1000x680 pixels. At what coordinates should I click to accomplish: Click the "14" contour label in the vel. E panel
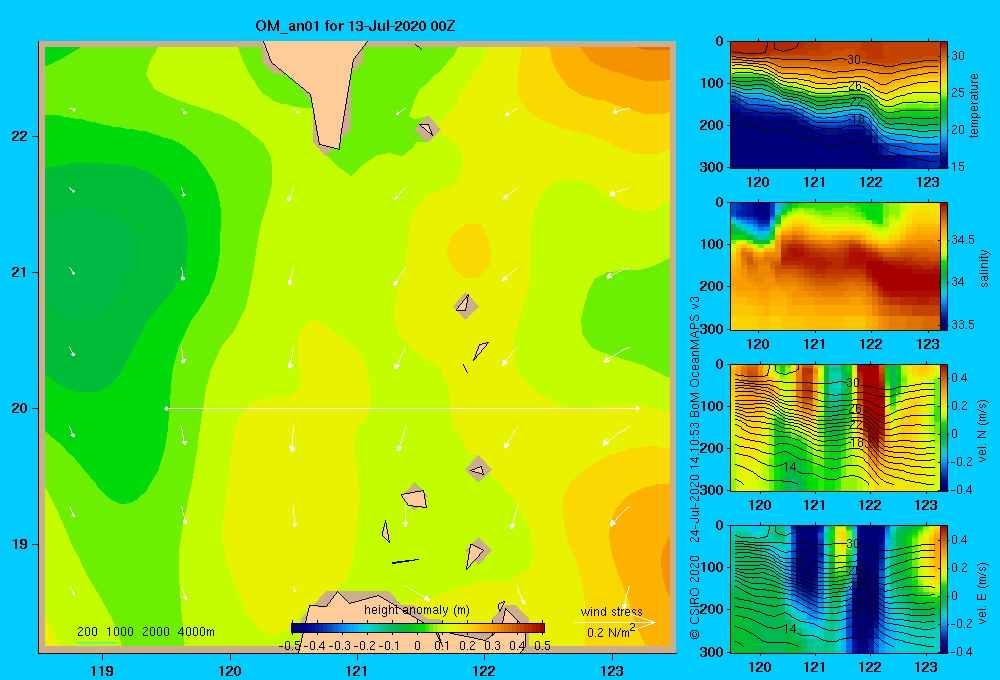pyautogui.click(x=790, y=628)
